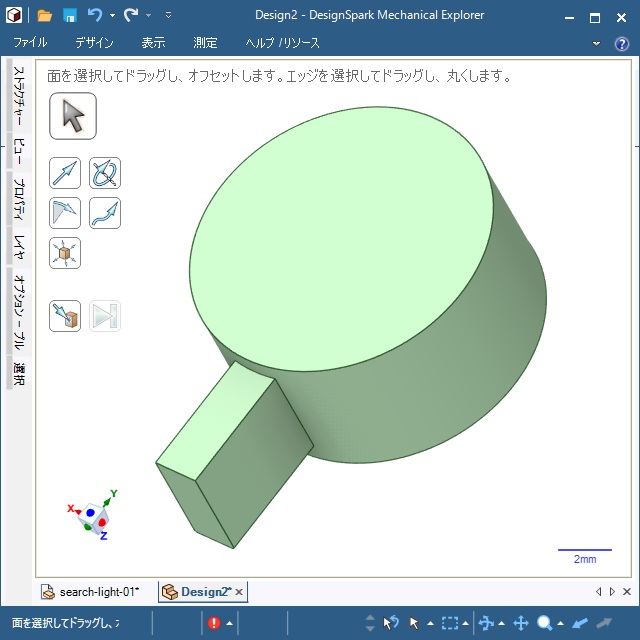Click the Pan tool in status bar

[521, 623]
